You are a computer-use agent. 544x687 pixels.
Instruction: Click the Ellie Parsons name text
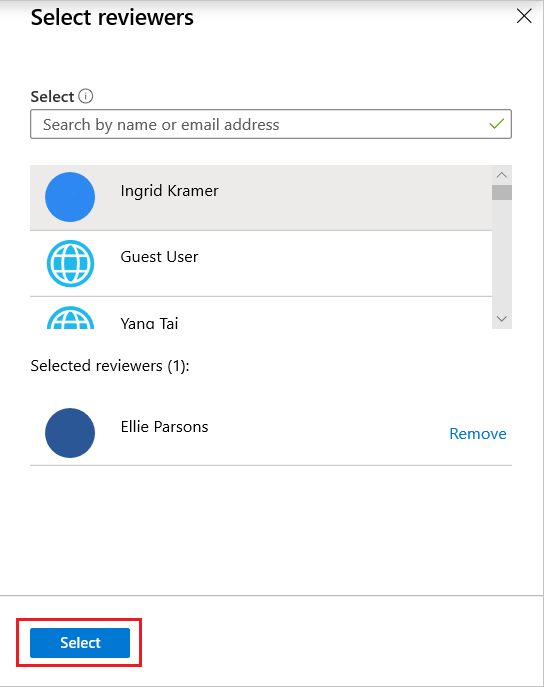tap(164, 427)
